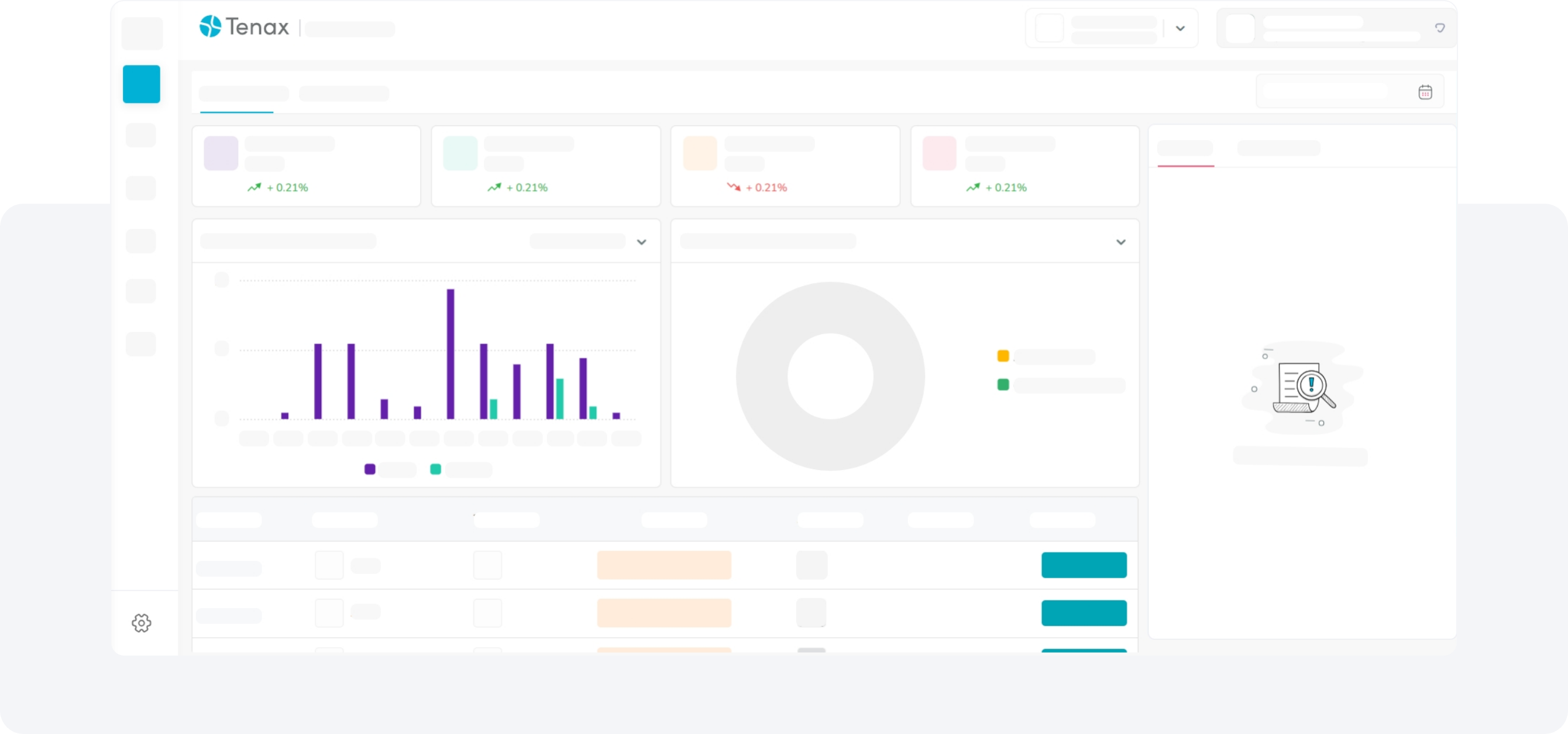Image resolution: width=1568 pixels, height=734 pixels.
Task: Expand the bar chart filter dropdown chevron
Action: pos(641,242)
